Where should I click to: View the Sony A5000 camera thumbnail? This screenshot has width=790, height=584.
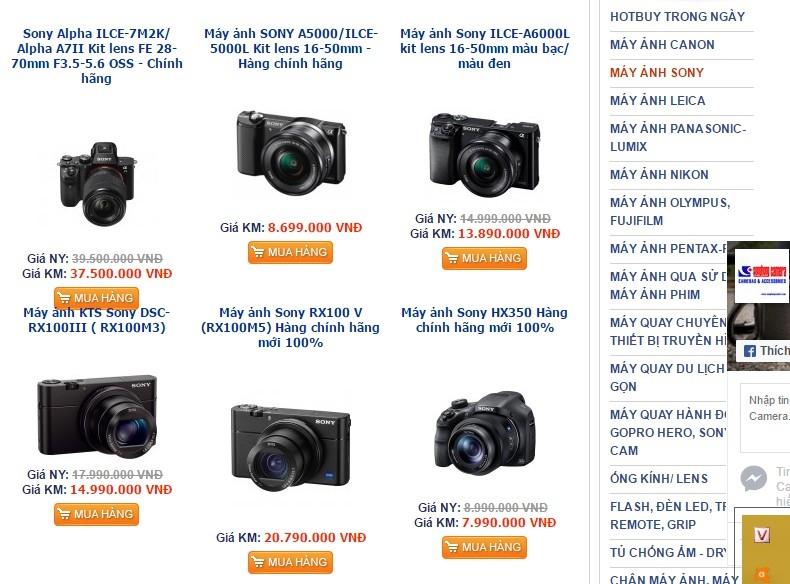click(291, 152)
